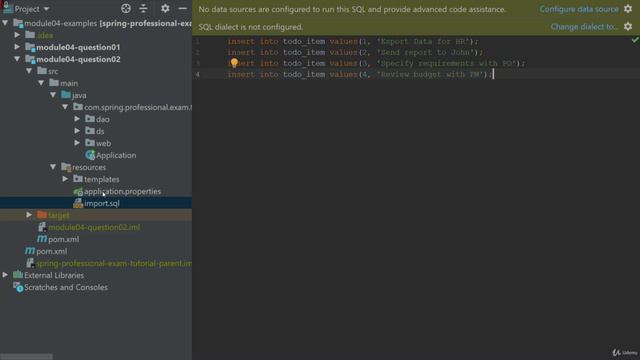This screenshot has height=360, width=640.
Task: Select pom.xml inside module04-question02
Action: tap(63, 240)
